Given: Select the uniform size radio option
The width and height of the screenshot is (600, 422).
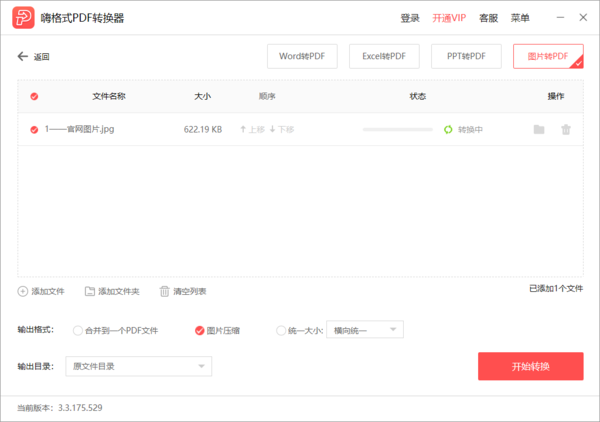Looking at the screenshot, I should (280, 330).
